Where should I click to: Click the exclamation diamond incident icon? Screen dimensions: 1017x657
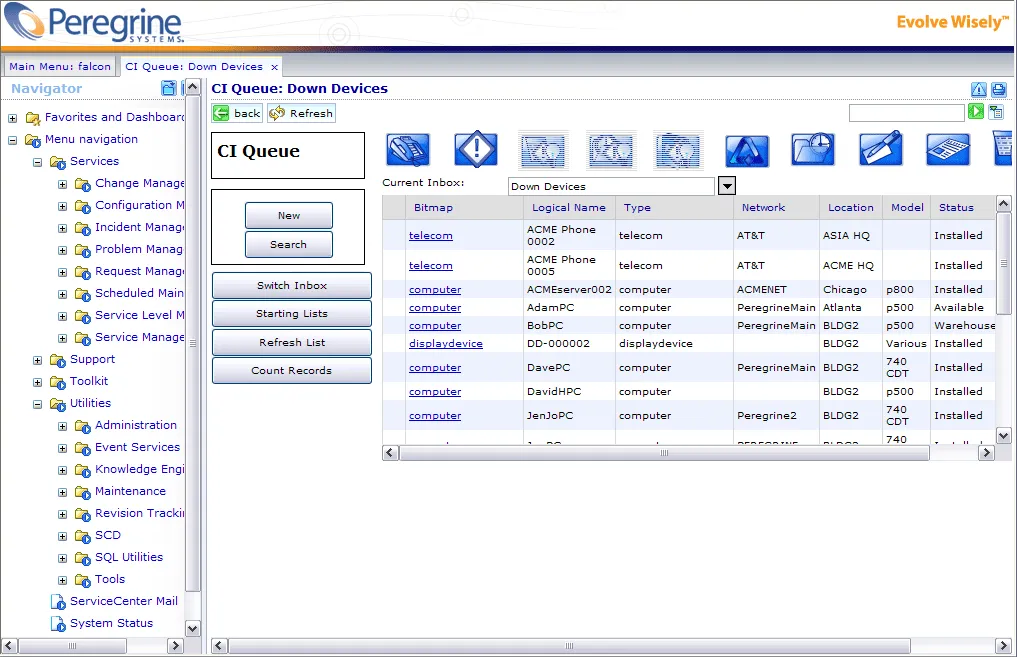click(476, 150)
